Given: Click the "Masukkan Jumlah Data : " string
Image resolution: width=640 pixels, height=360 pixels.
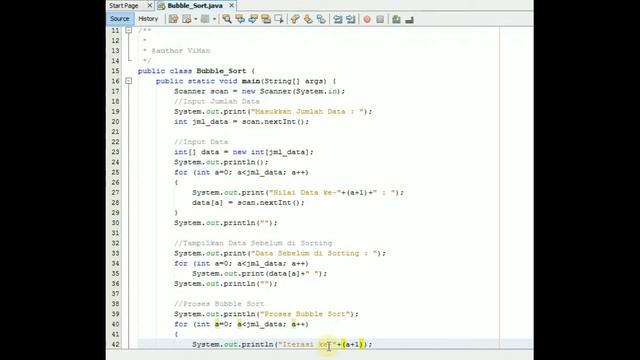Looking at the screenshot, I should [307, 111].
